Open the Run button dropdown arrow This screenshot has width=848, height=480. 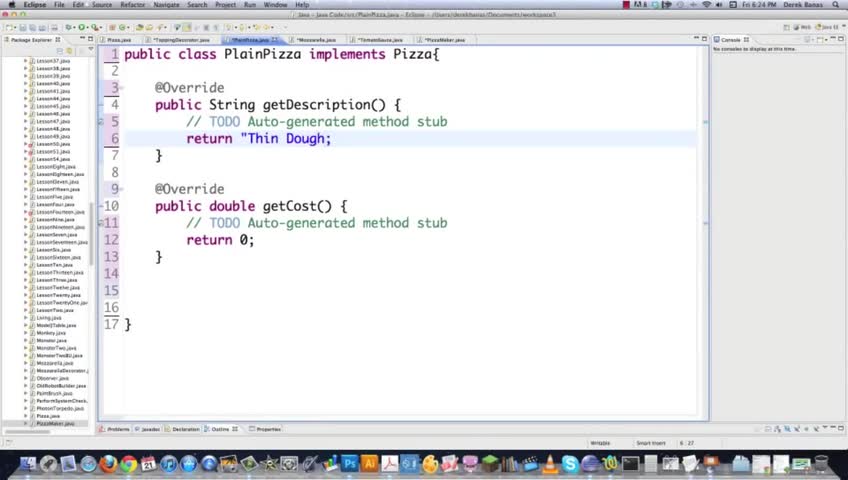click(x=88, y=28)
